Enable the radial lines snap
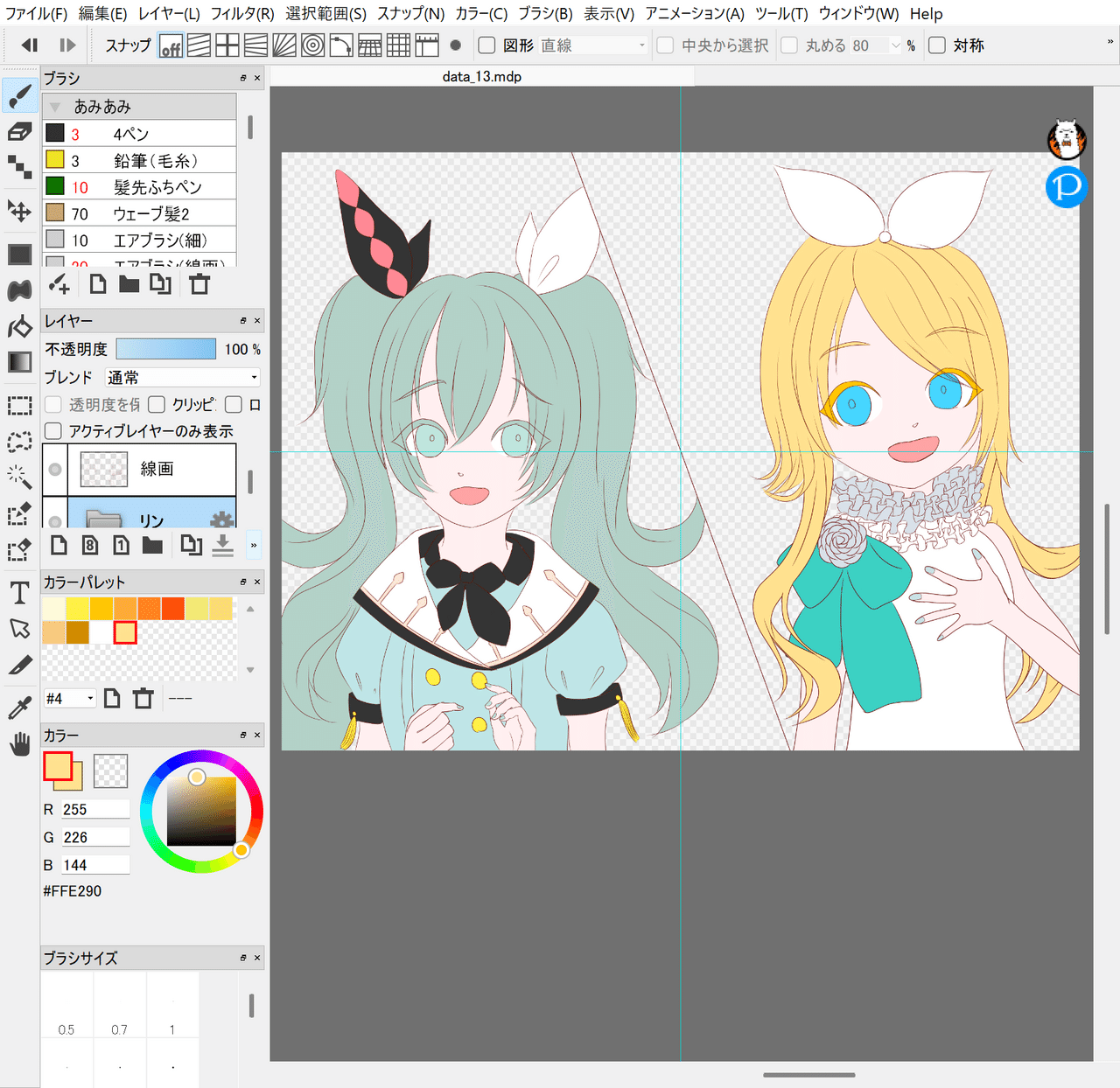Image resolution: width=1120 pixels, height=1088 pixels. [284, 45]
